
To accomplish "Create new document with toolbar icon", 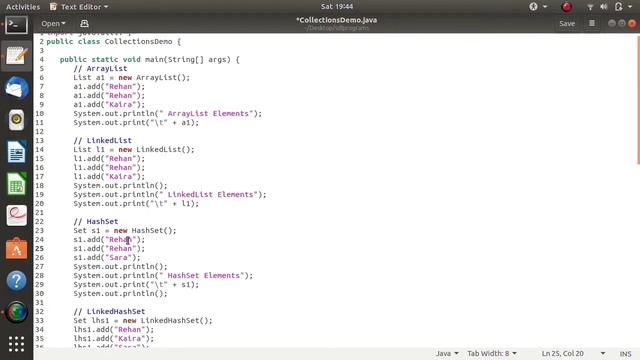I will click(84, 24).
